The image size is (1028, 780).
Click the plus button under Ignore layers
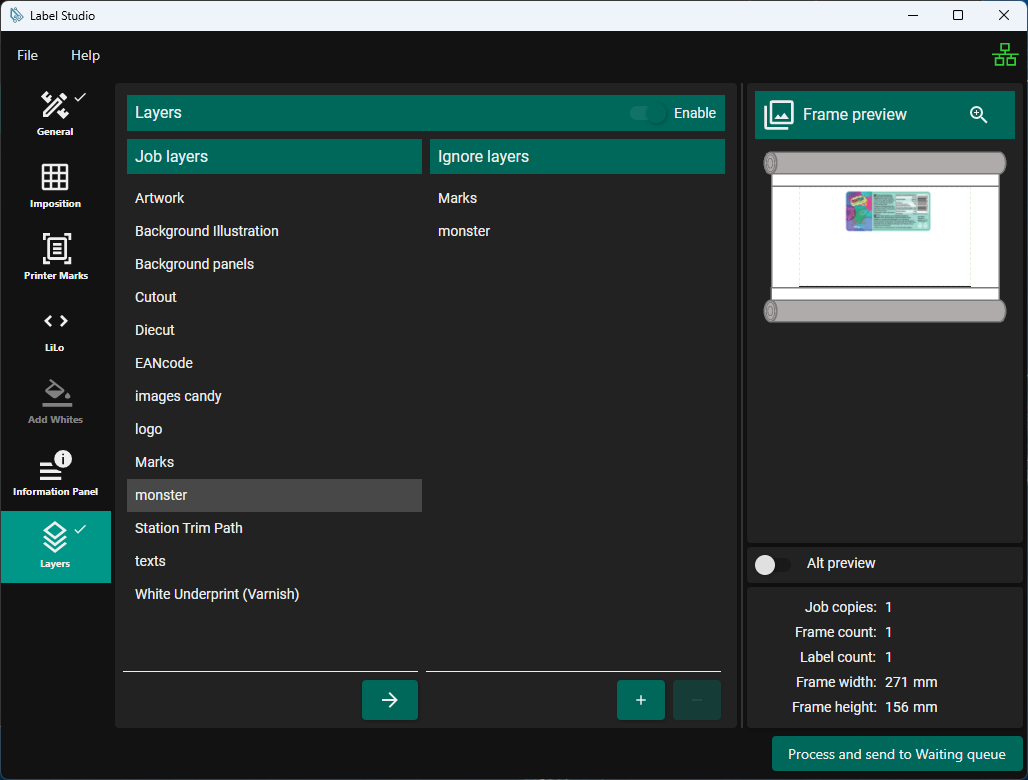pos(641,700)
